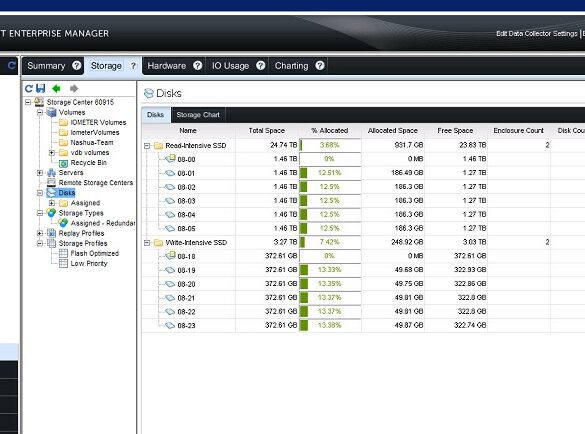This screenshot has height=434, width=585.
Task: Open help for the Hardware tab
Action: pyautogui.click(x=198, y=66)
